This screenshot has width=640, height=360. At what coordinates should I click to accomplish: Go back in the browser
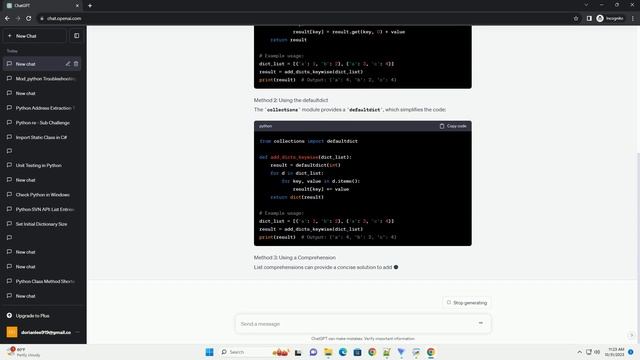(x=7, y=18)
